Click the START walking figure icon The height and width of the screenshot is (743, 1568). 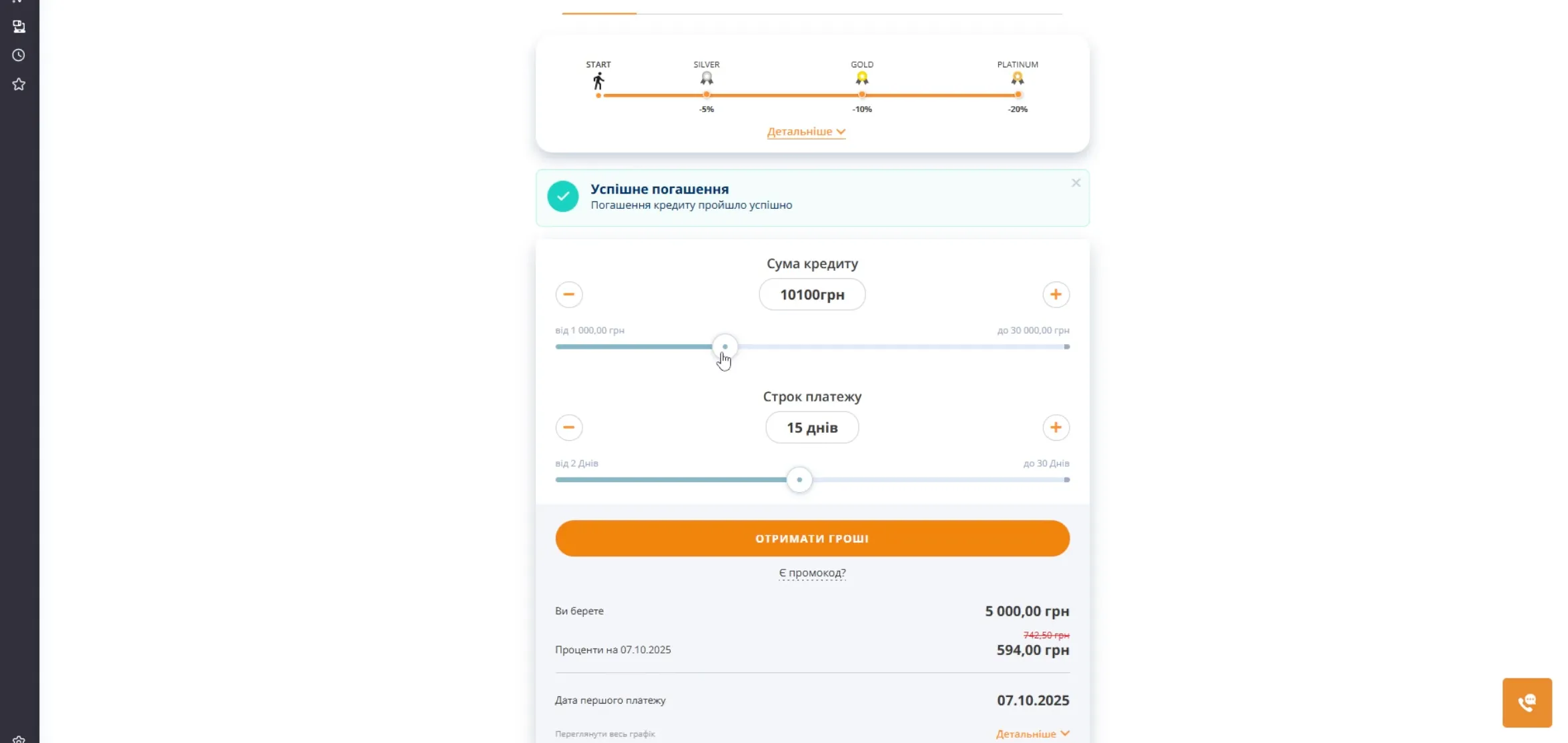(599, 81)
